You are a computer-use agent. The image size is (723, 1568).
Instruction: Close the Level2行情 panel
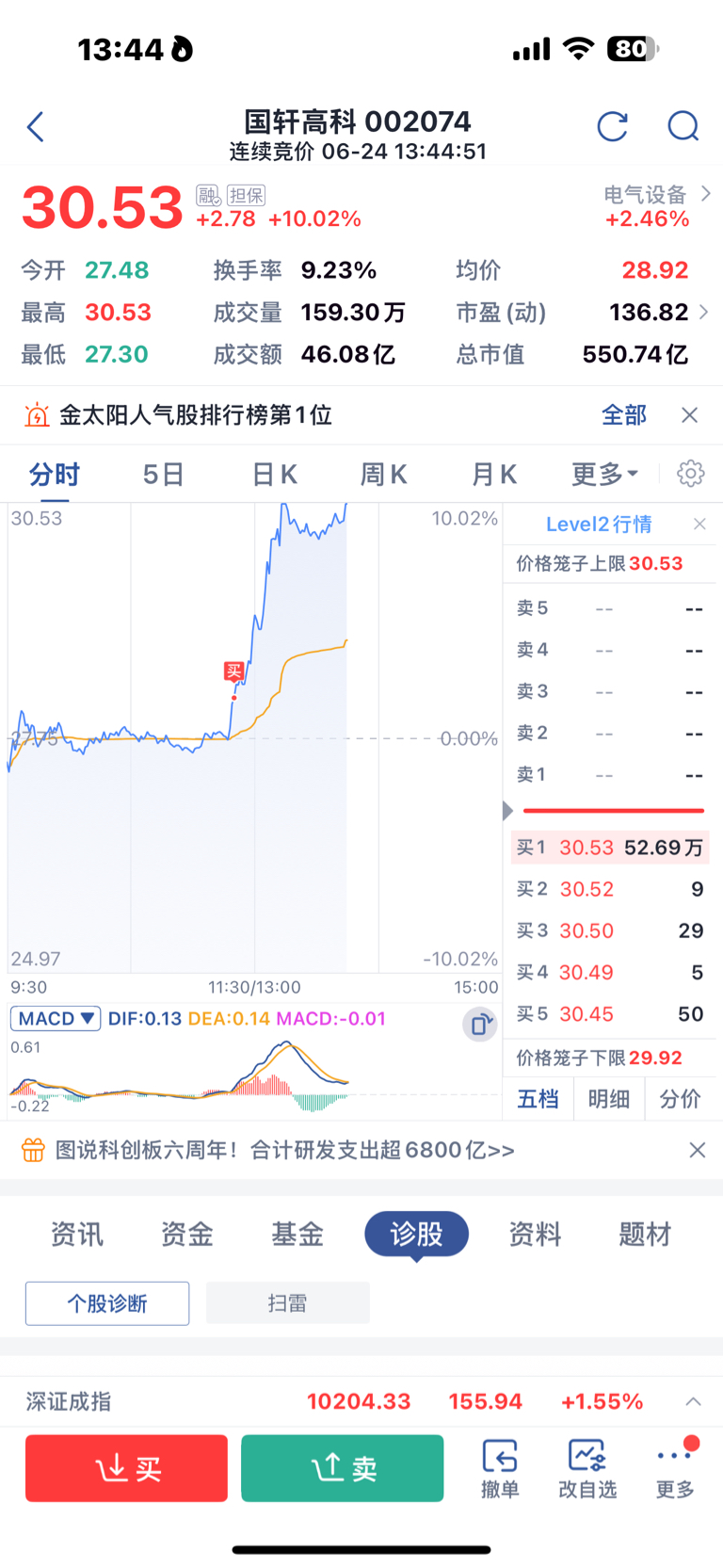699,525
